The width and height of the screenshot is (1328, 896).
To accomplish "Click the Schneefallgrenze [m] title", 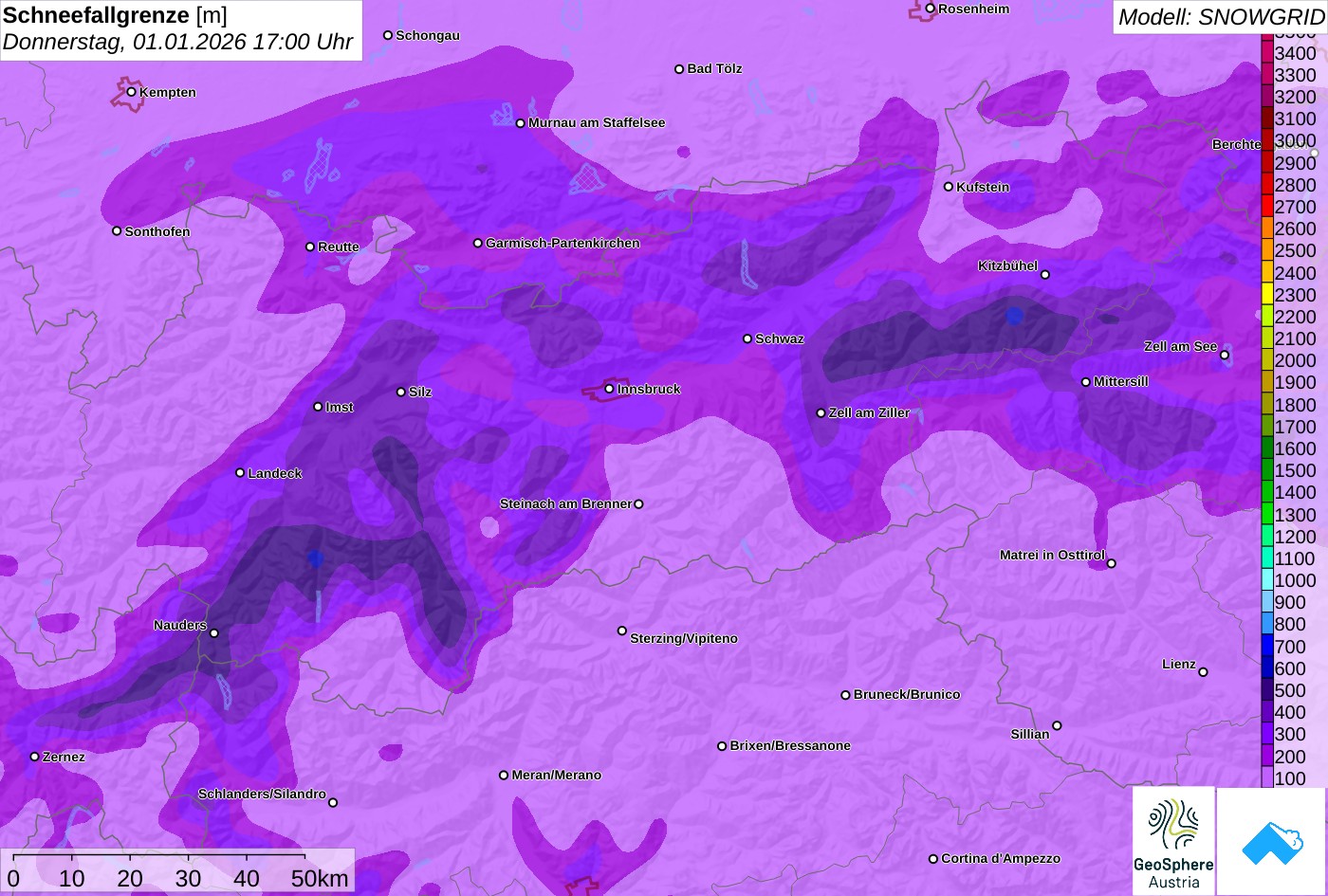I will click(x=115, y=15).
